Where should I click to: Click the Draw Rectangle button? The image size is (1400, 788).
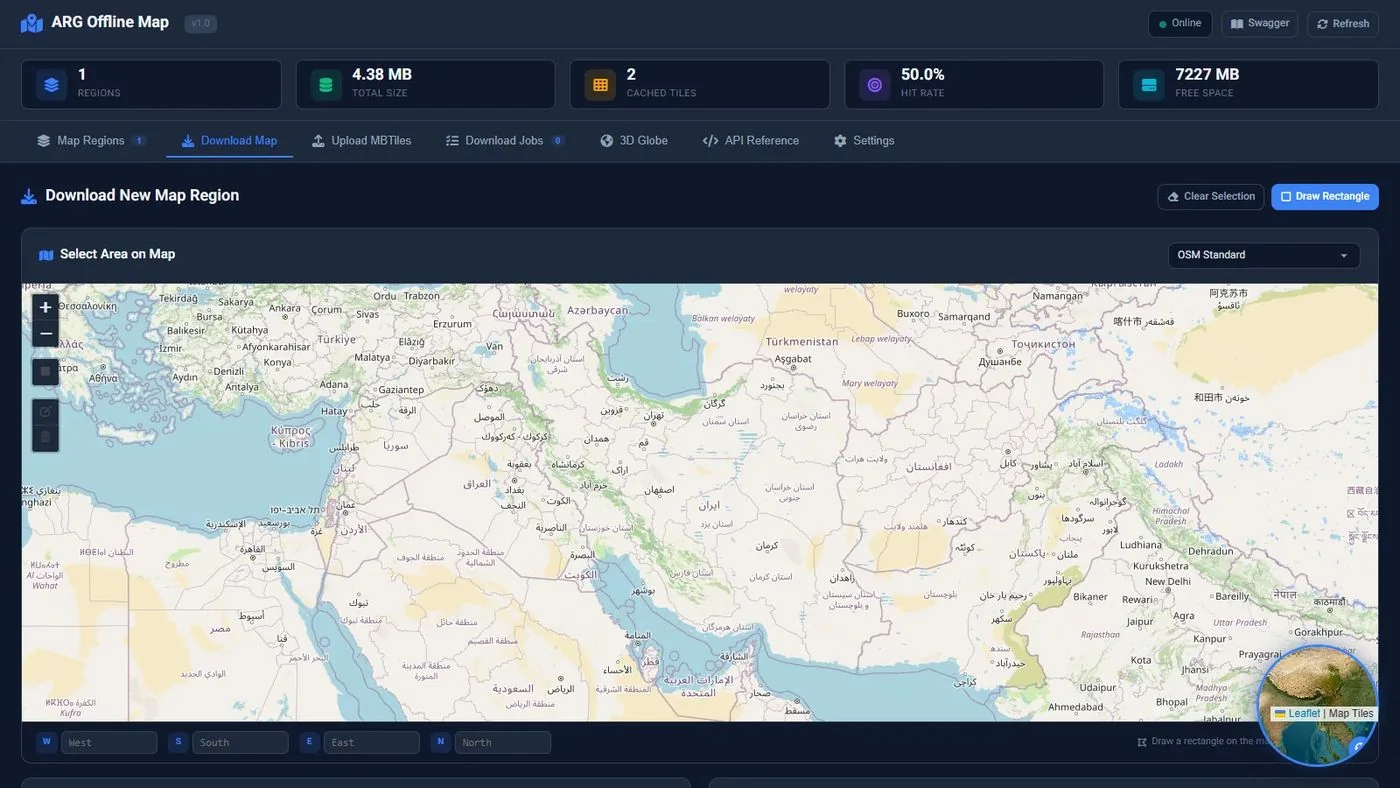[1325, 197]
